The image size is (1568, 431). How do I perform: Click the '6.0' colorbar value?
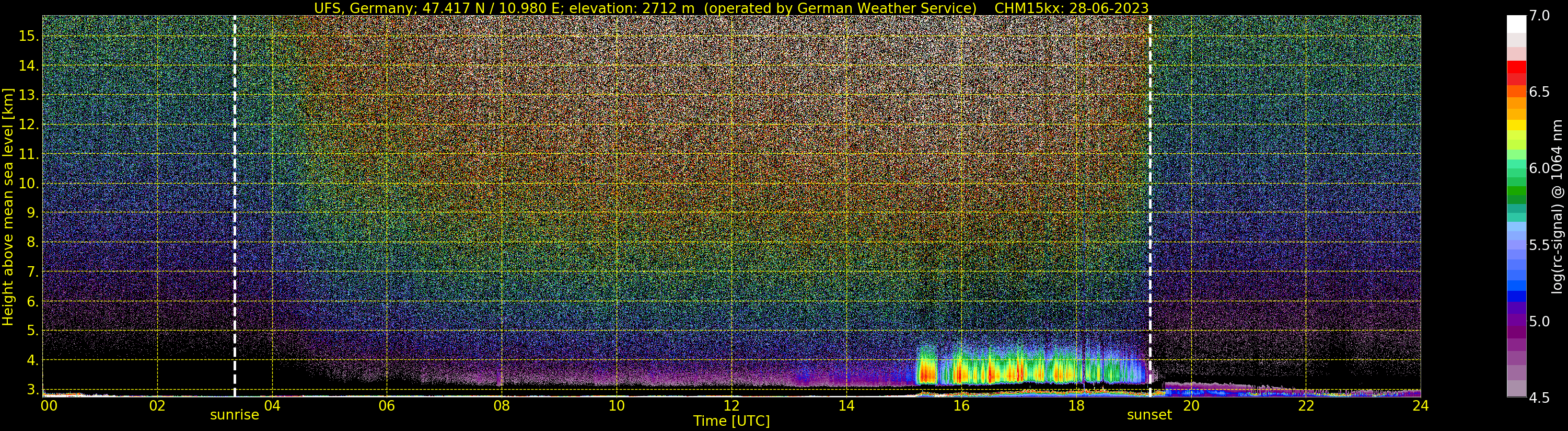click(1539, 168)
